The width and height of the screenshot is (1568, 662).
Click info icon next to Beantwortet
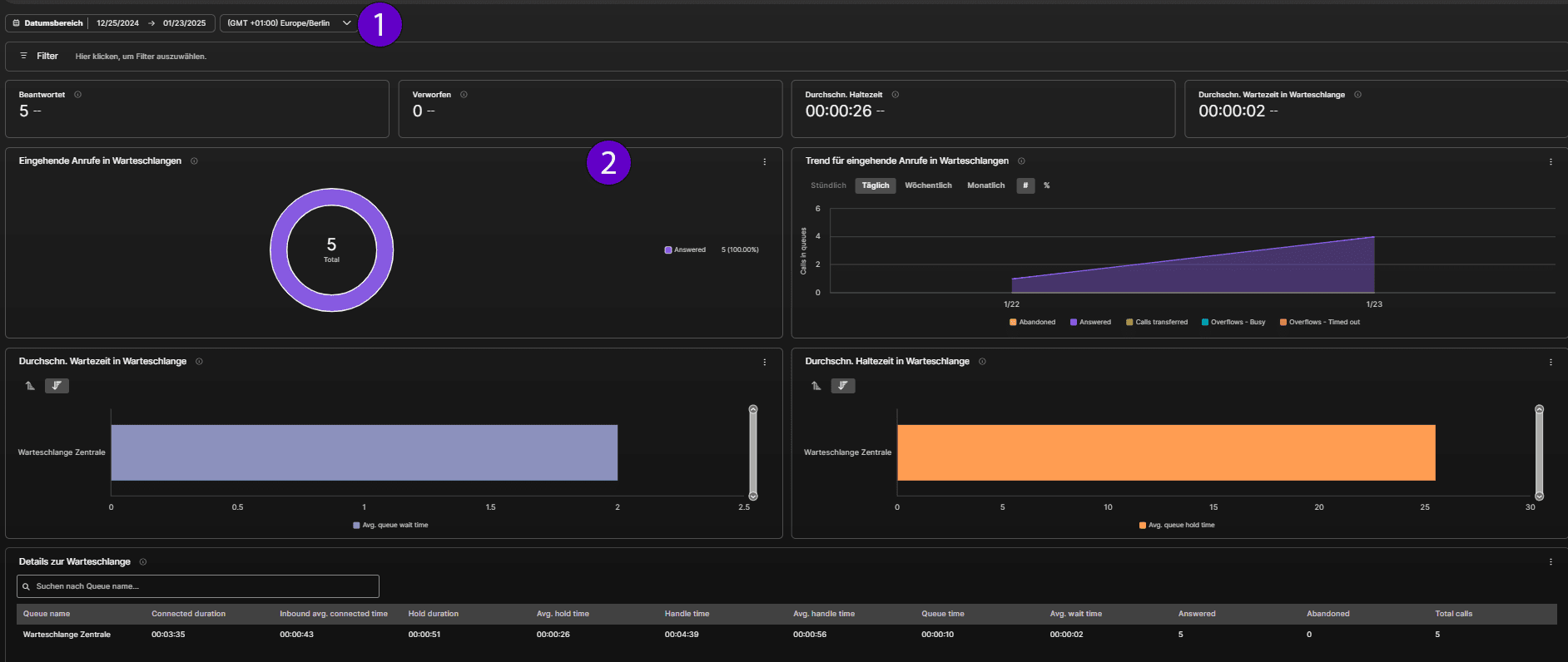[77, 95]
